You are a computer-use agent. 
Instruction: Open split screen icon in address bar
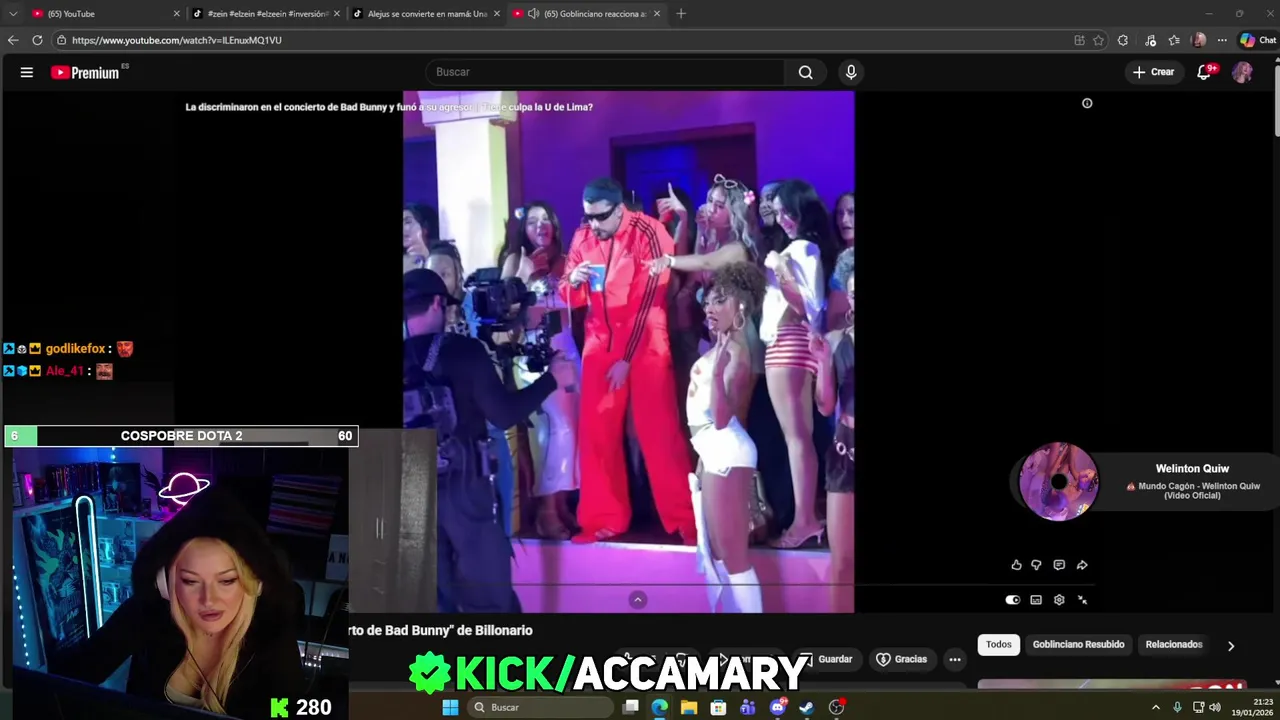[1079, 40]
